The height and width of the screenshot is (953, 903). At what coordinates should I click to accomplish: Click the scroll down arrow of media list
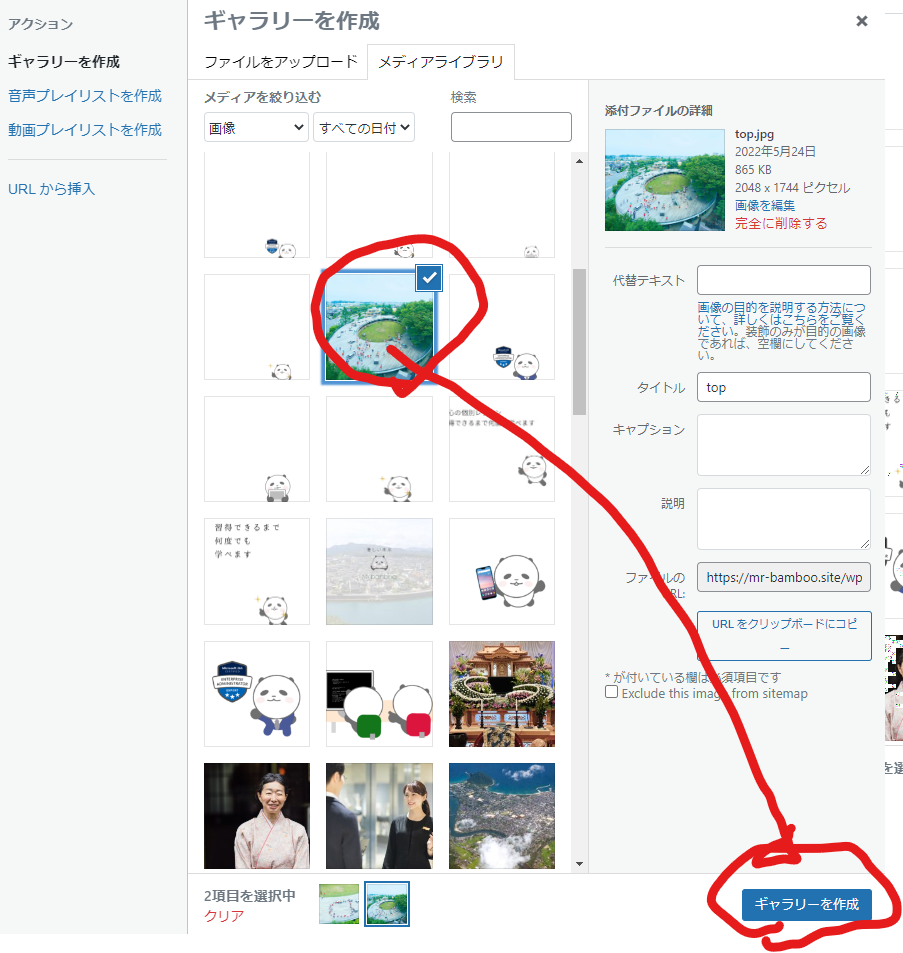579,864
